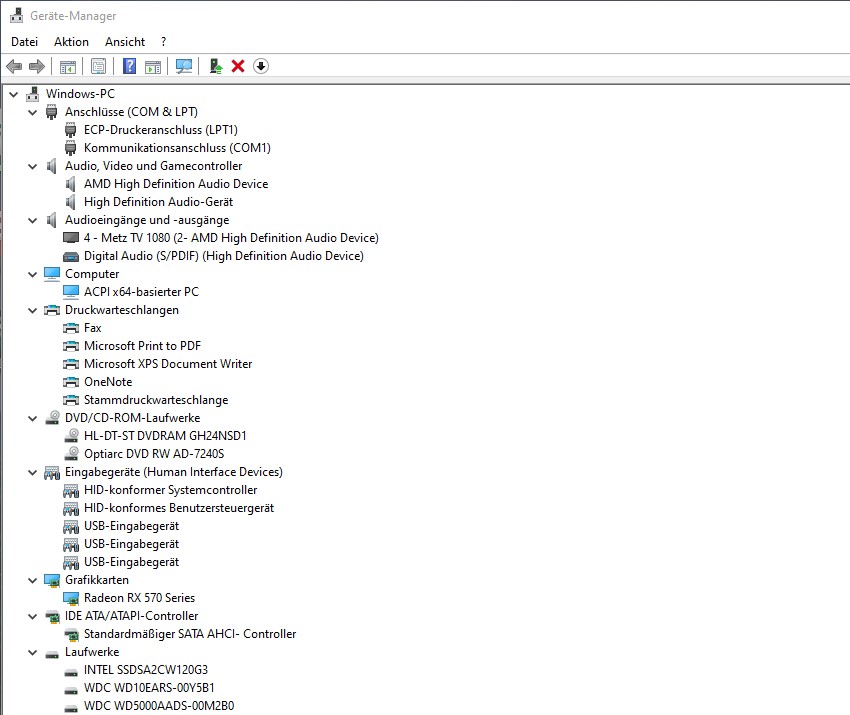850x715 pixels.
Task: Click the icon beside Radeon RX 570 Series
Action: click(x=71, y=598)
